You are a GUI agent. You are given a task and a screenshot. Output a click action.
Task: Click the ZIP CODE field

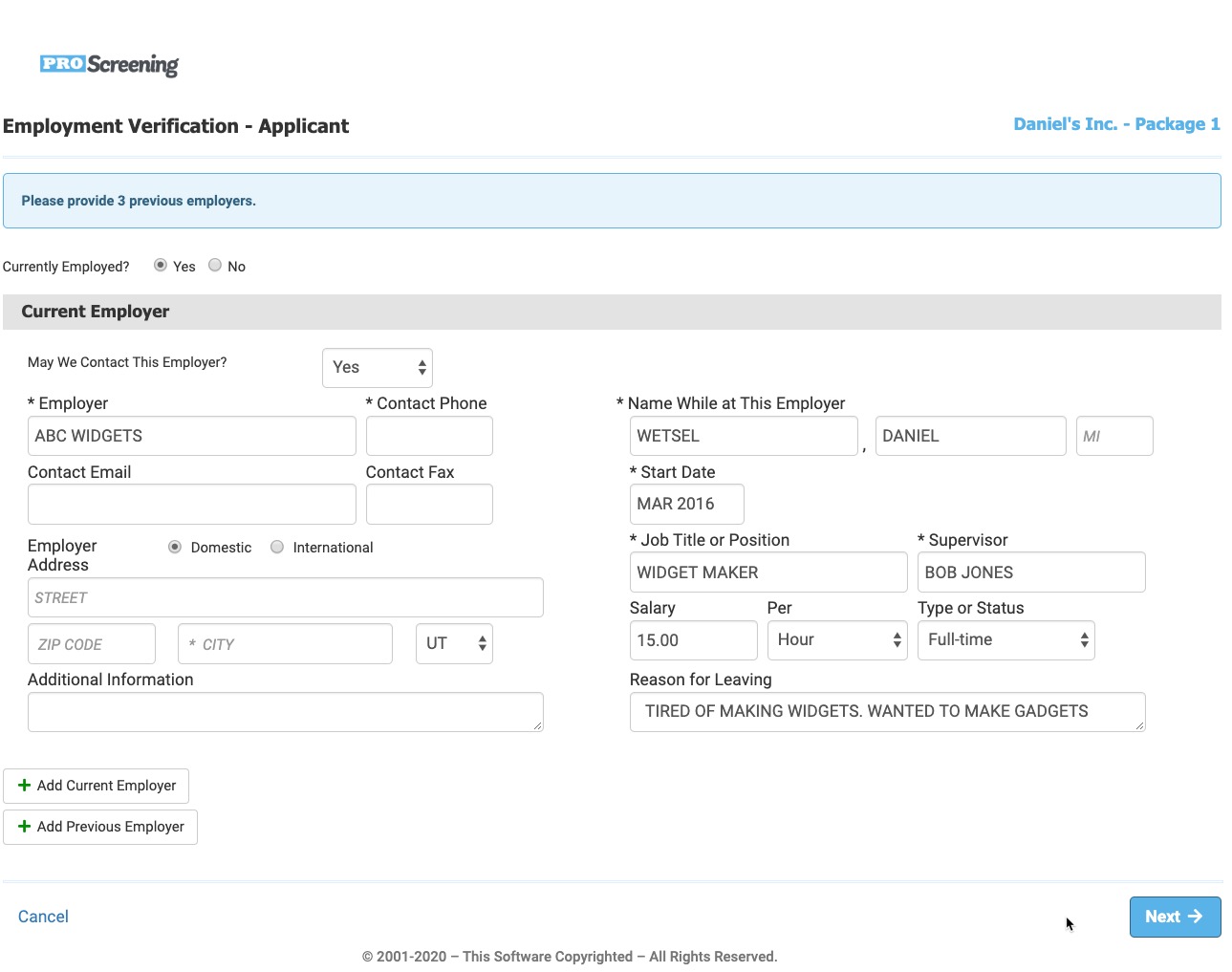point(92,644)
